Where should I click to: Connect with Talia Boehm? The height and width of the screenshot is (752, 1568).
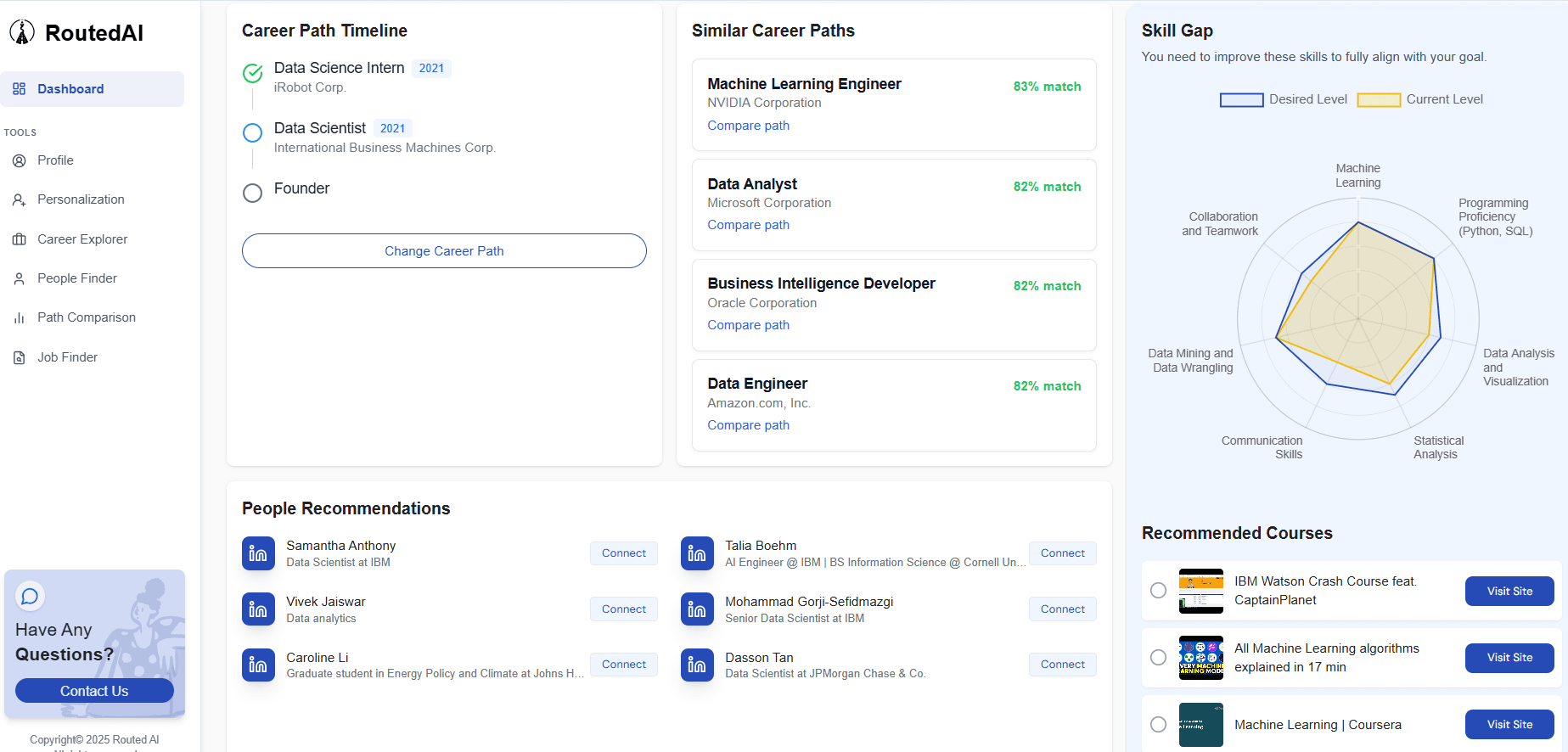point(1063,553)
